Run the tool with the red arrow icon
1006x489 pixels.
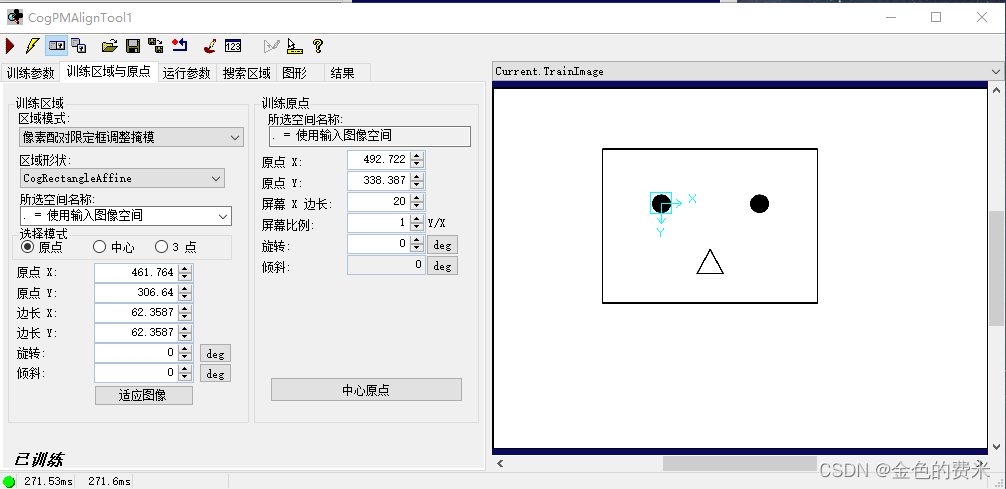[x=10, y=46]
